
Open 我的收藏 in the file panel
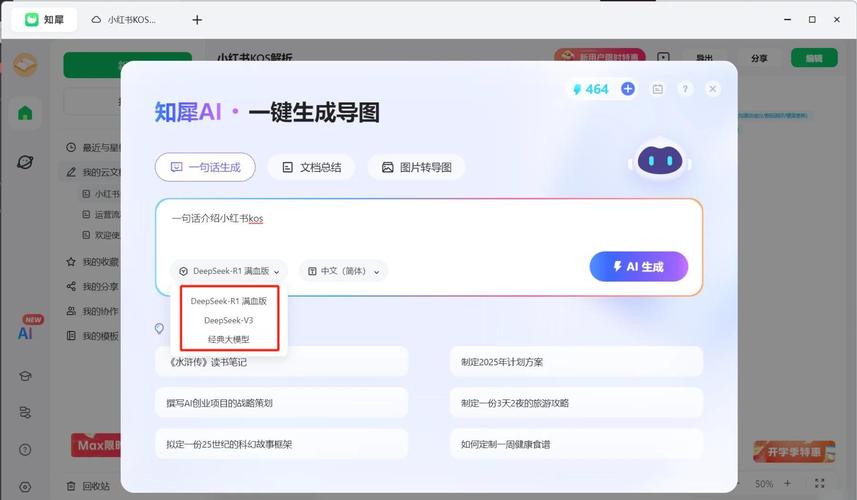pos(93,262)
